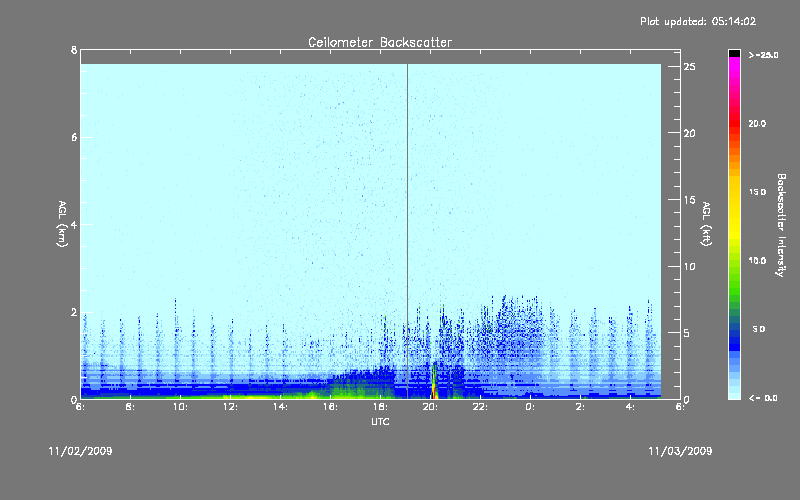Click the 'Plot updated: 05:14:02' timestamp
The image size is (800, 500).
pyautogui.click(x=698, y=21)
